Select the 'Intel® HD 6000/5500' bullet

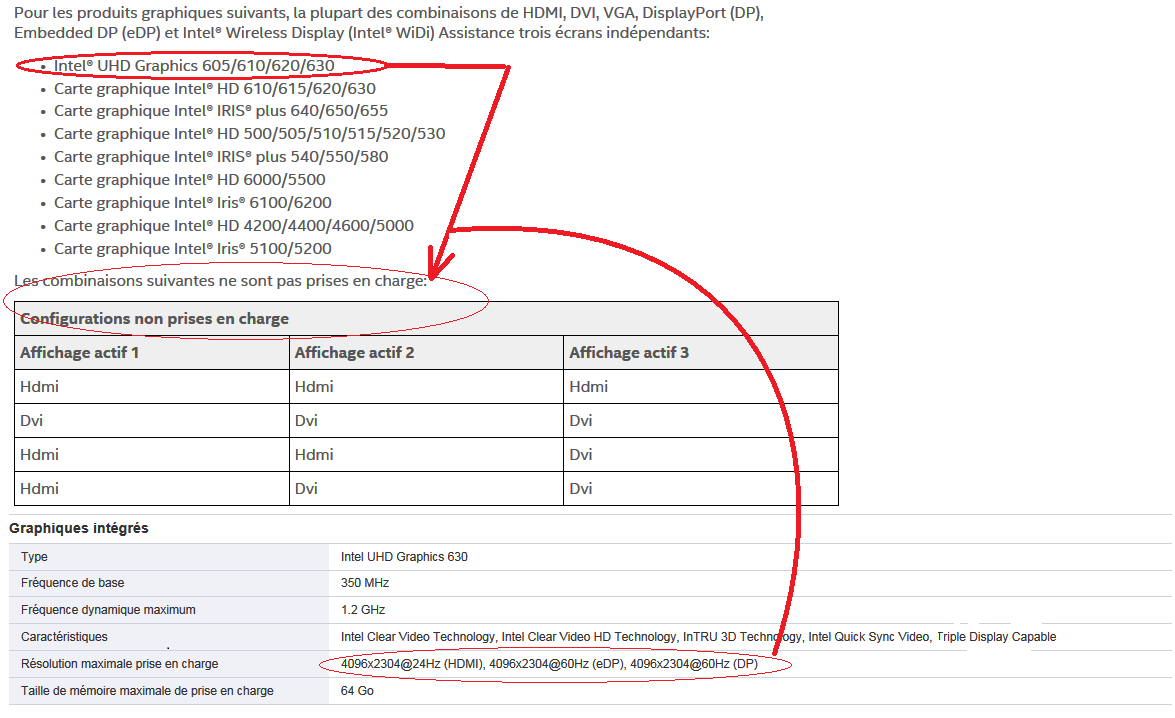190,180
